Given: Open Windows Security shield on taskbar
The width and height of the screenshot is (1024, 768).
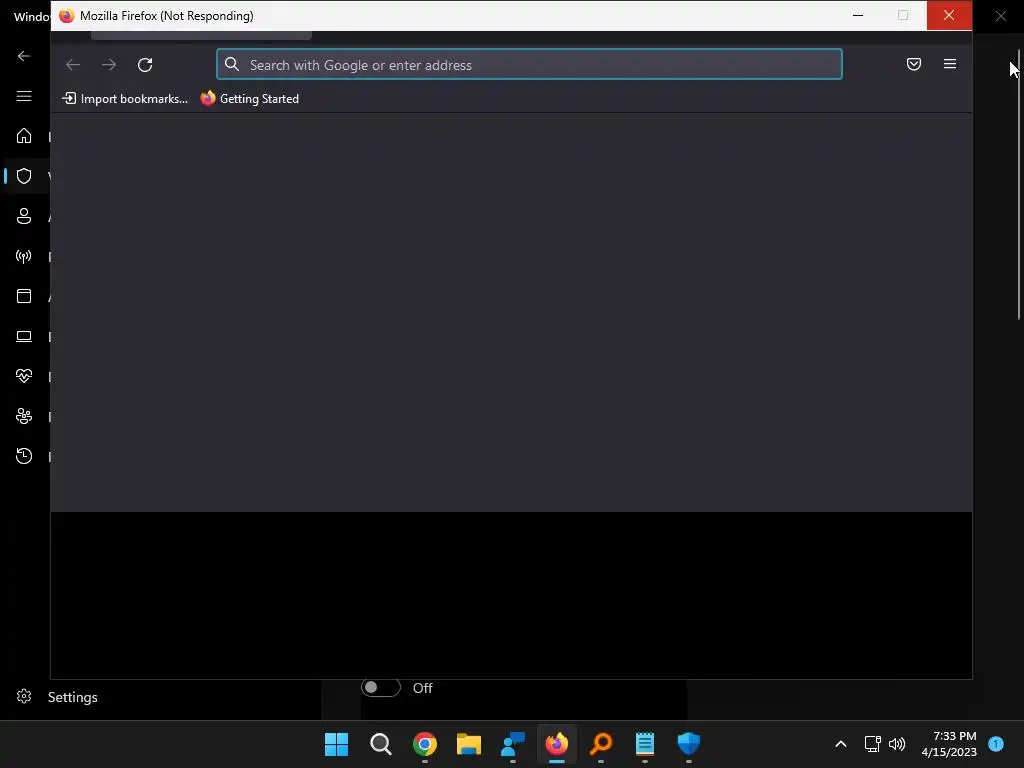Looking at the screenshot, I should [x=689, y=744].
